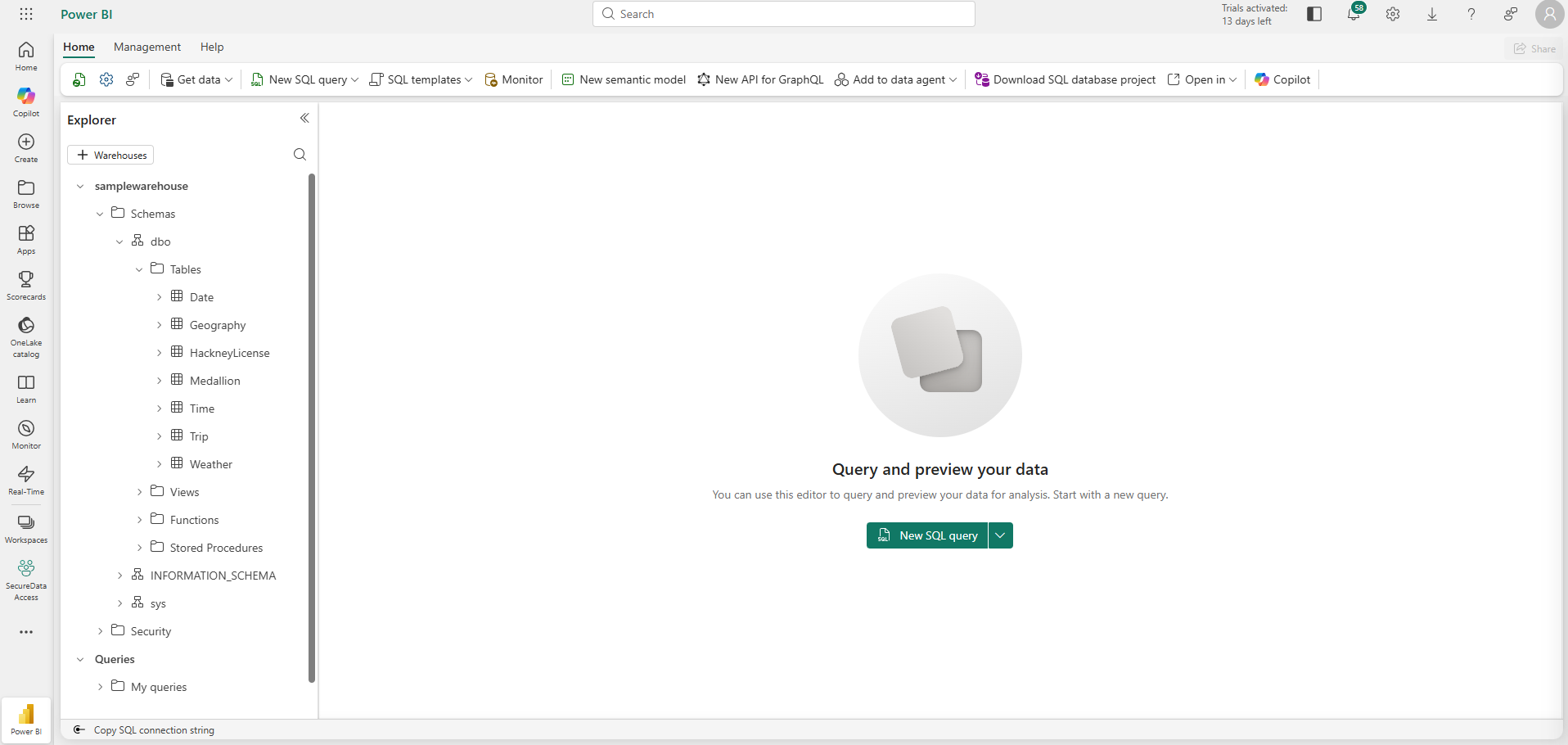
Task: Open the OneLake catalog
Action: [x=26, y=337]
